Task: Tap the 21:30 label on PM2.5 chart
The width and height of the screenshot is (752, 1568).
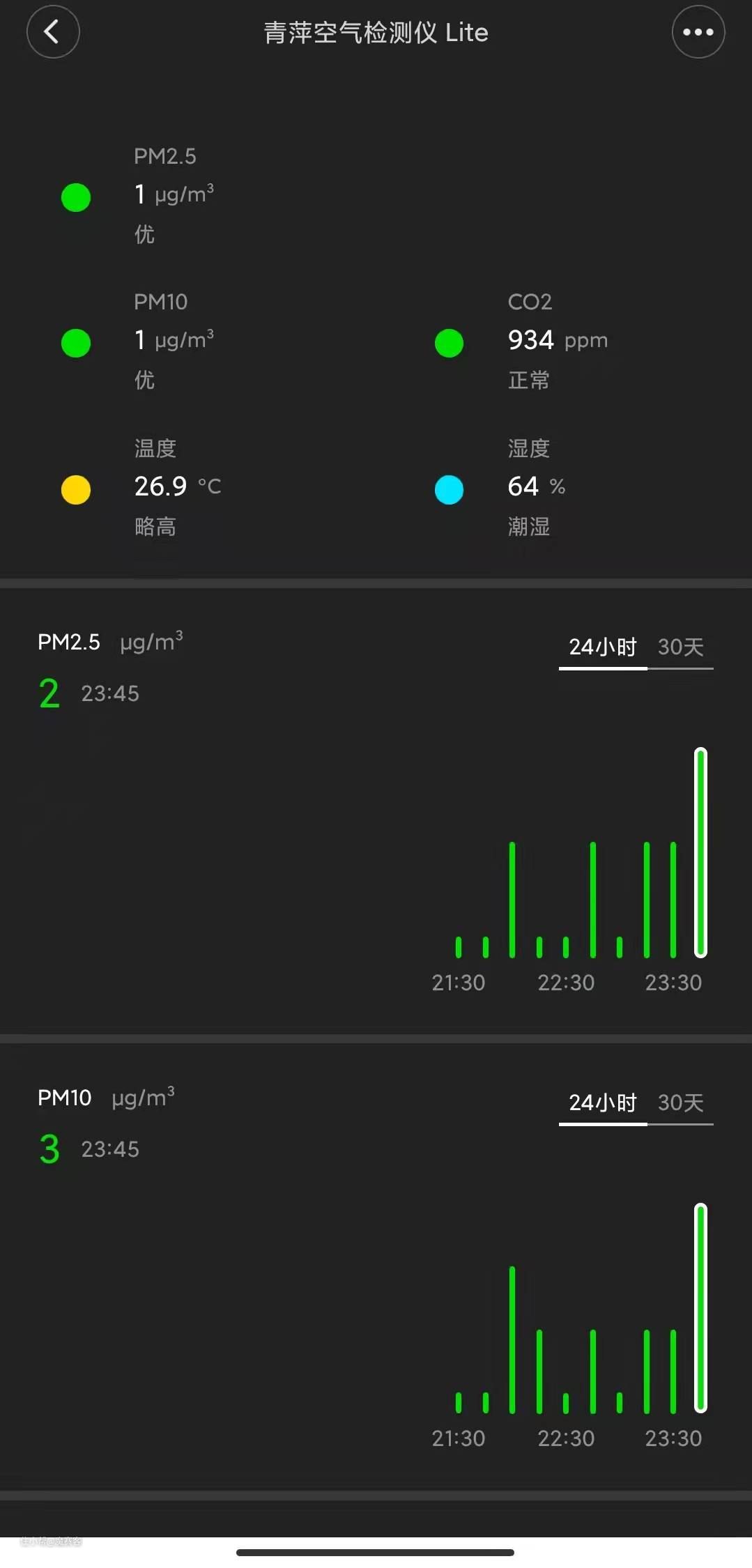Action: (x=458, y=983)
